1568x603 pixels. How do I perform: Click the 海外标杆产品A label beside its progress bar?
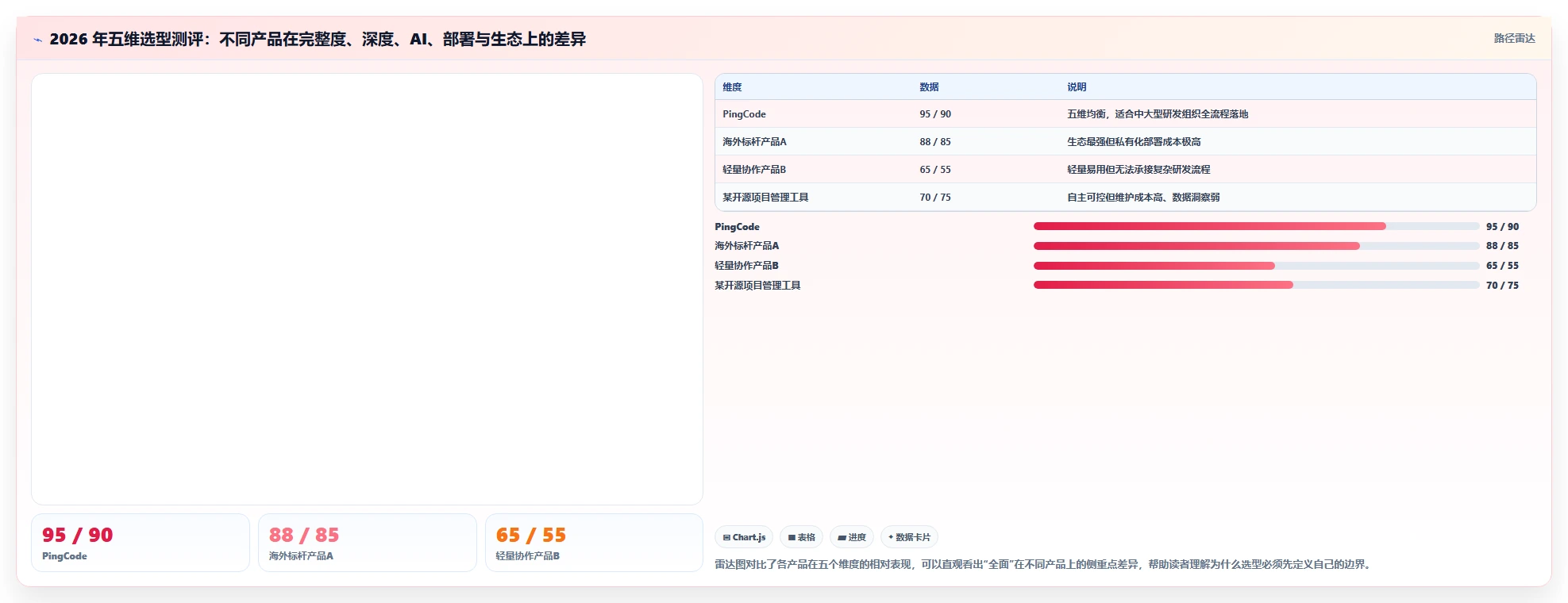(x=746, y=246)
